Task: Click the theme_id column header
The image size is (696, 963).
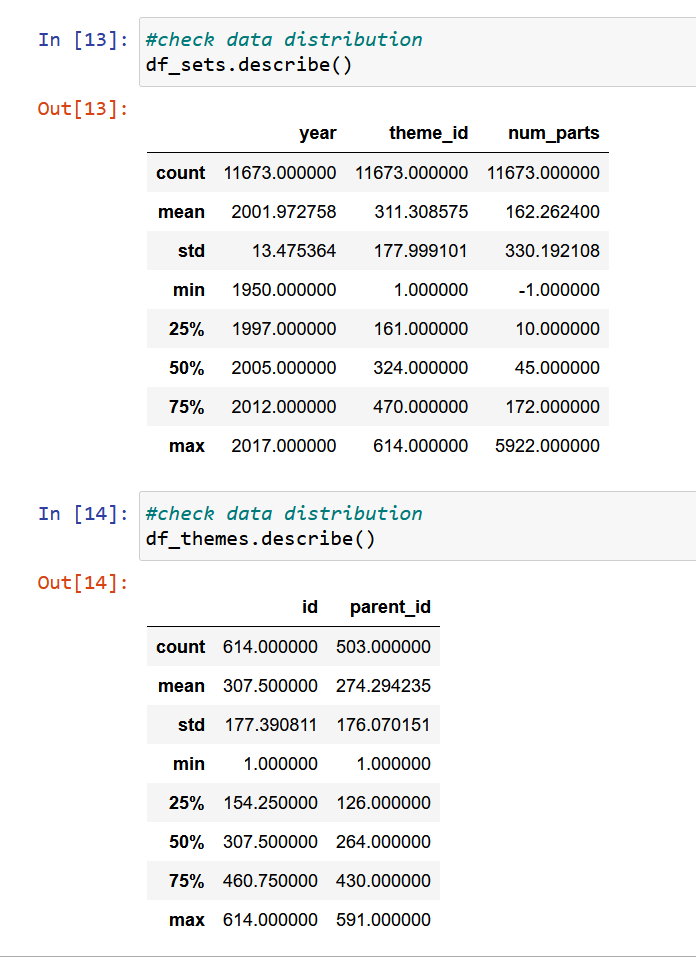Action: 429,133
